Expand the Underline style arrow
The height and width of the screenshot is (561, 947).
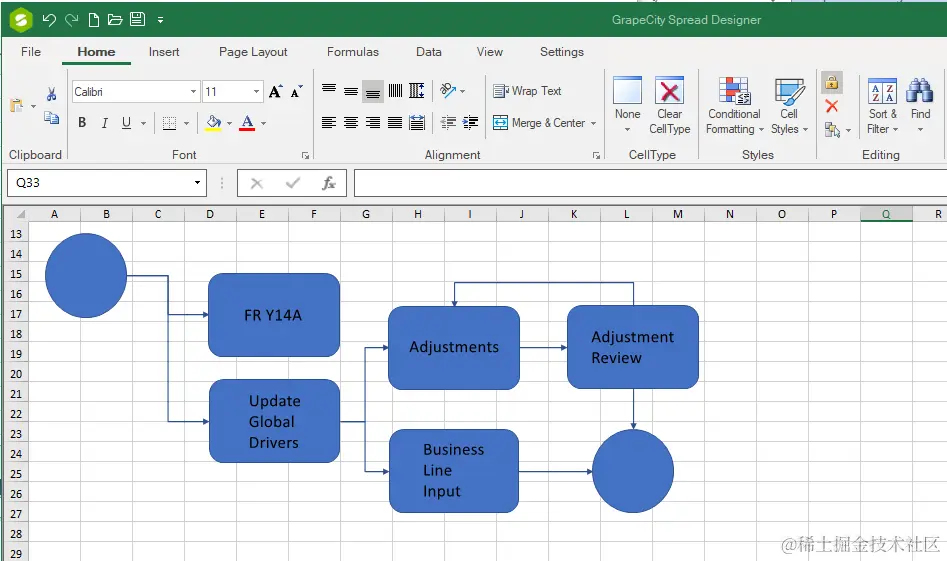click(144, 123)
